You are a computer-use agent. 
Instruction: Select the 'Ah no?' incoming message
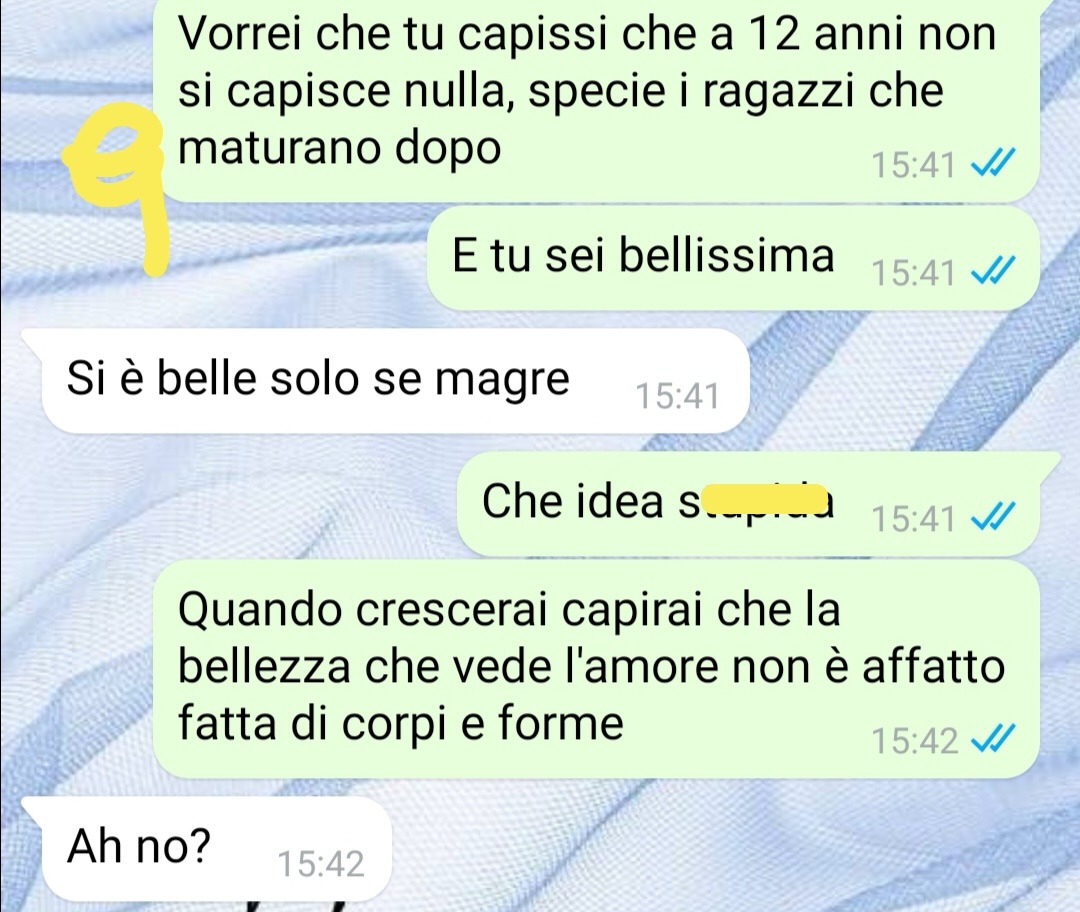207,849
